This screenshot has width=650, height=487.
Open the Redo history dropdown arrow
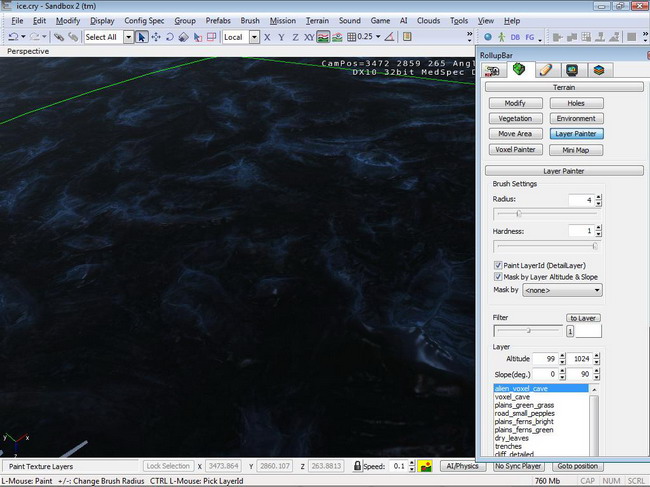(x=44, y=37)
